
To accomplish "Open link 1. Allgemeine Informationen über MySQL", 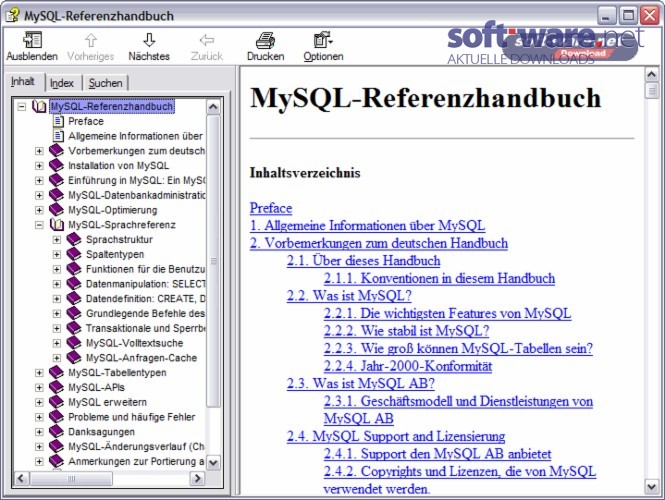I will tap(367, 226).
